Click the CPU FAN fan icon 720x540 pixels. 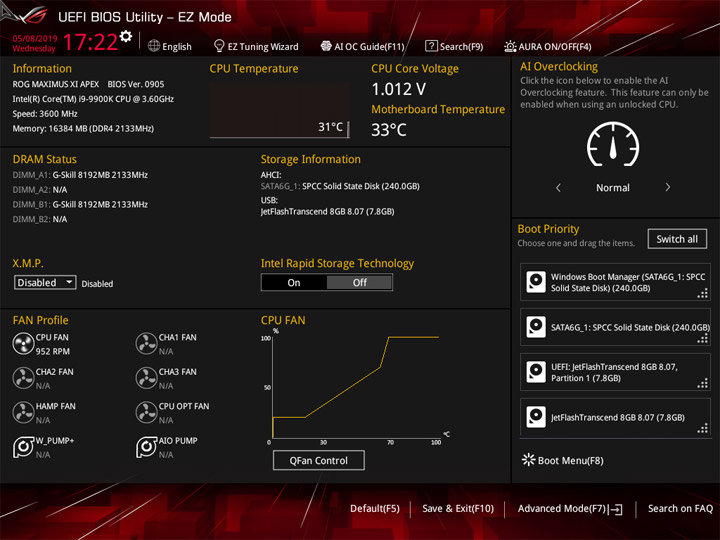coord(23,343)
